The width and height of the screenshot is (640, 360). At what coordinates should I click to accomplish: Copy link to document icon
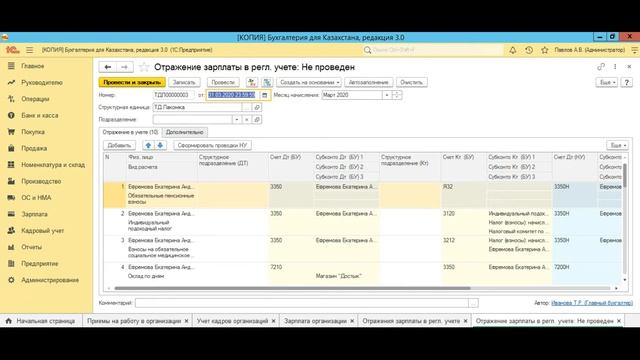(601, 67)
